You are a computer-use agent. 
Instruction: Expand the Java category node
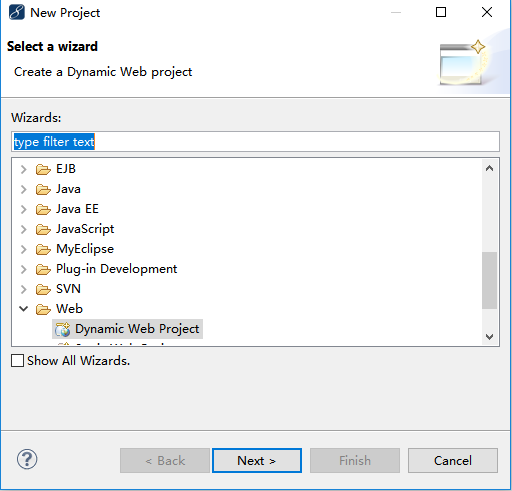click(23, 189)
